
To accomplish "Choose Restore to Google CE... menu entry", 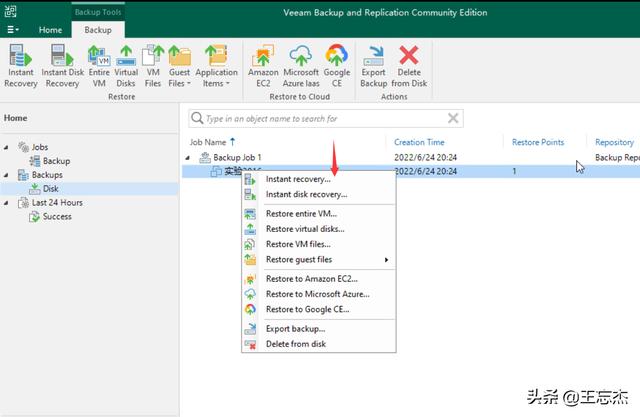I will tap(319, 309).
